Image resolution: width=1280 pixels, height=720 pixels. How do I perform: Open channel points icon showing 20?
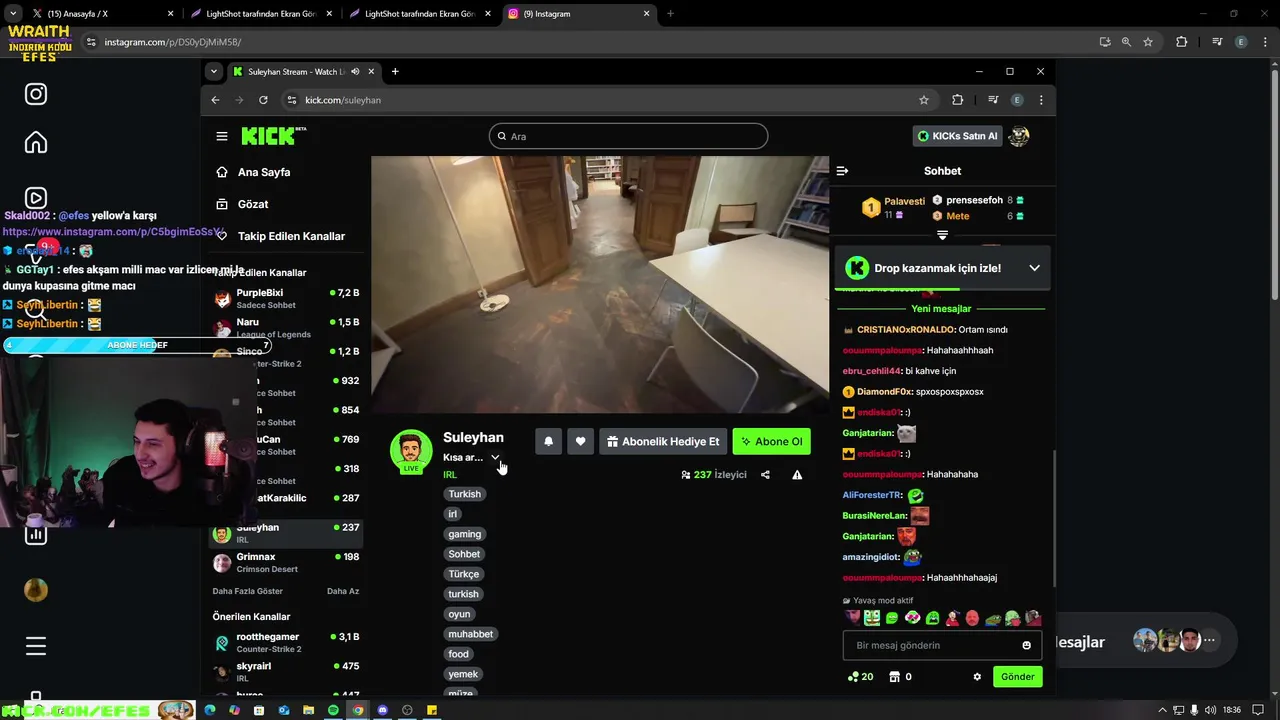pyautogui.click(x=860, y=677)
